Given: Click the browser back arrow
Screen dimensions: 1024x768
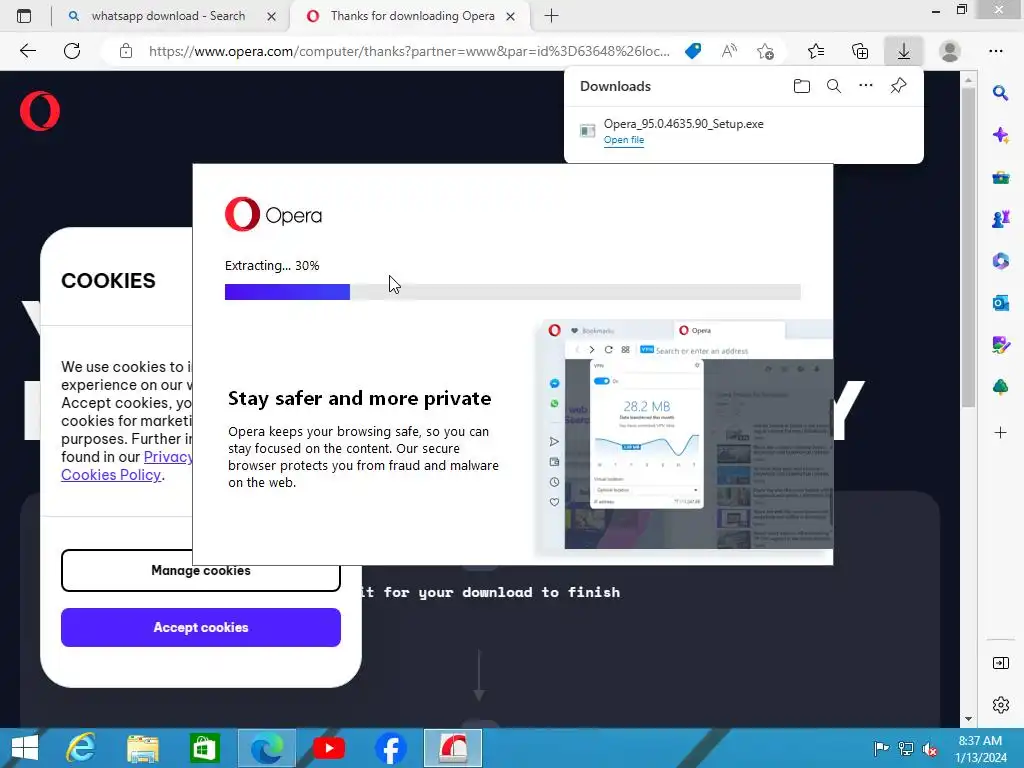Looking at the screenshot, I should 27,51.
